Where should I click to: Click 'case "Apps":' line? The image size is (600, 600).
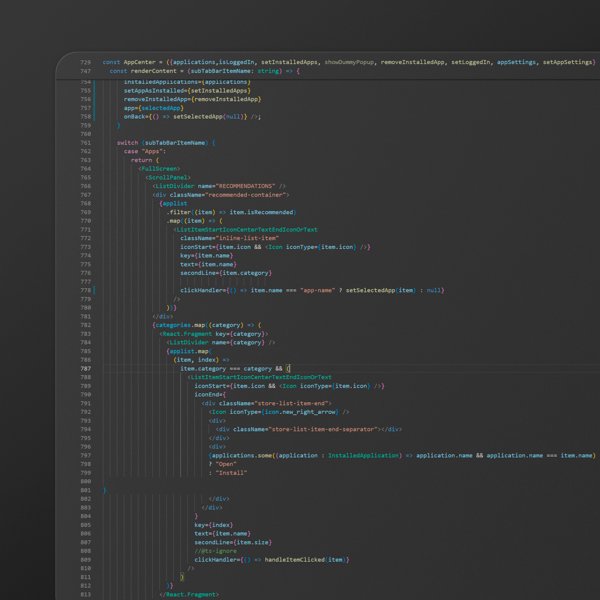pos(145,152)
